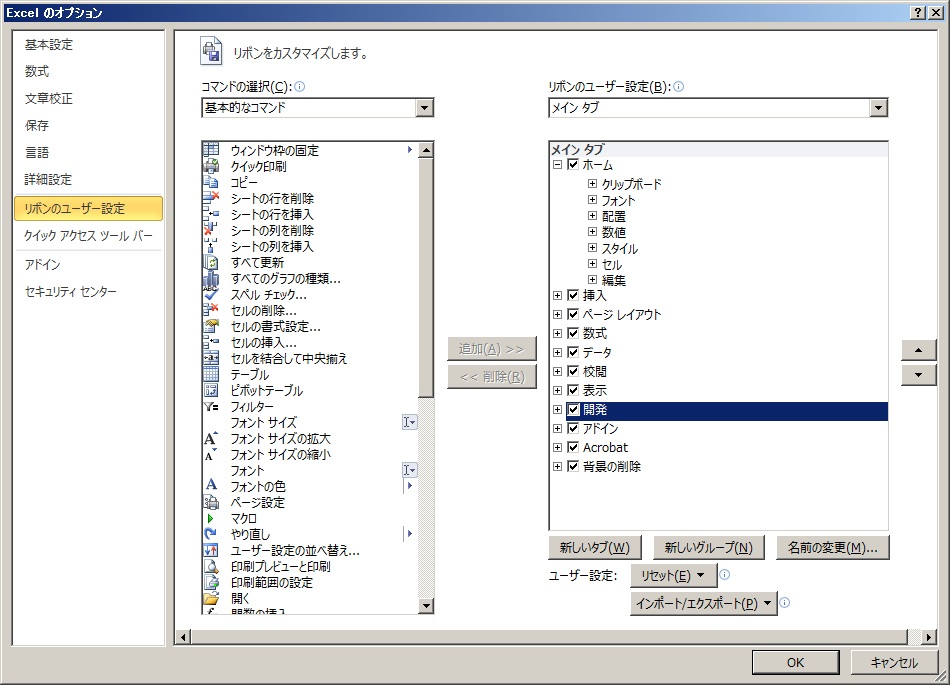Click the horizontal scrollbar right arrow
Image resolution: width=950 pixels, height=685 pixels.
[929, 637]
